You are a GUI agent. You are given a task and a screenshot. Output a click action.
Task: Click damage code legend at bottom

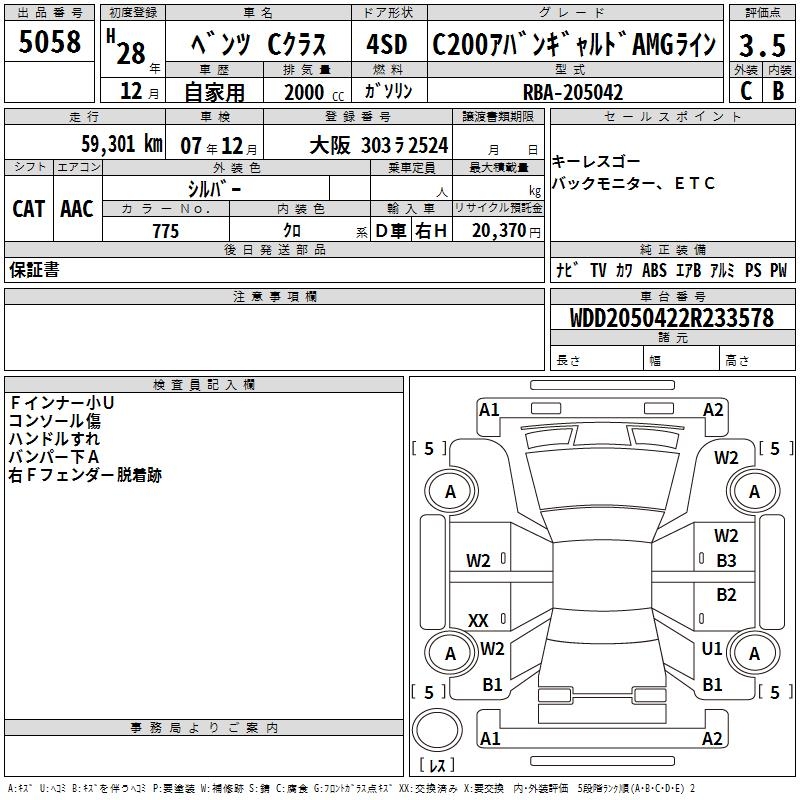351,789
